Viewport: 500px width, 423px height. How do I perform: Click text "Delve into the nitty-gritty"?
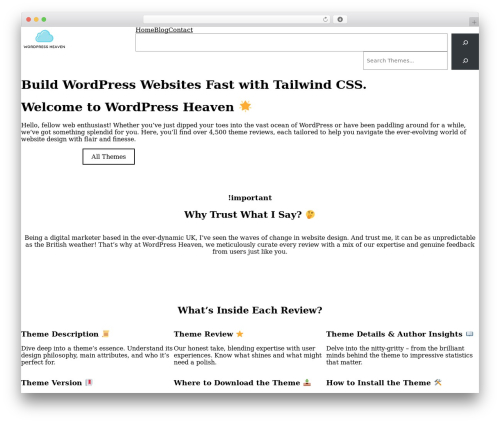pyautogui.click(x=399, y=355)
